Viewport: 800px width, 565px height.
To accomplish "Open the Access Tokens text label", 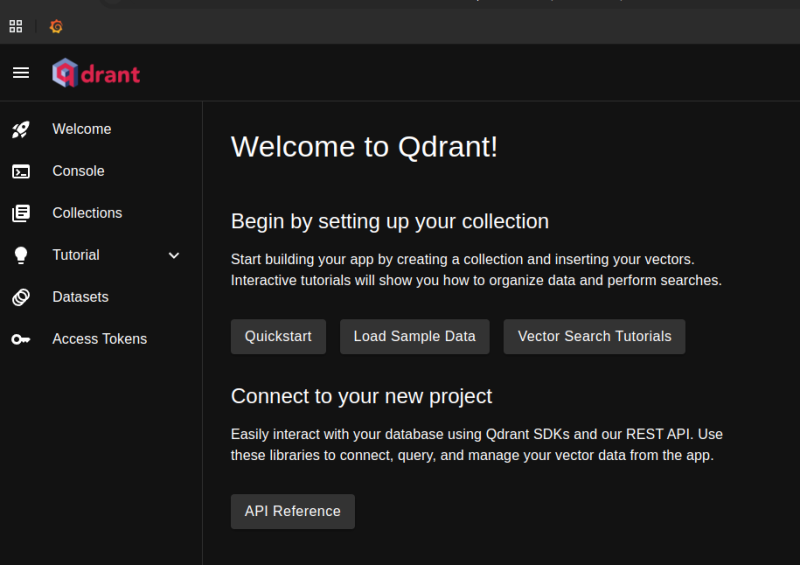I will pyautogui.click(x=99, y=339).
